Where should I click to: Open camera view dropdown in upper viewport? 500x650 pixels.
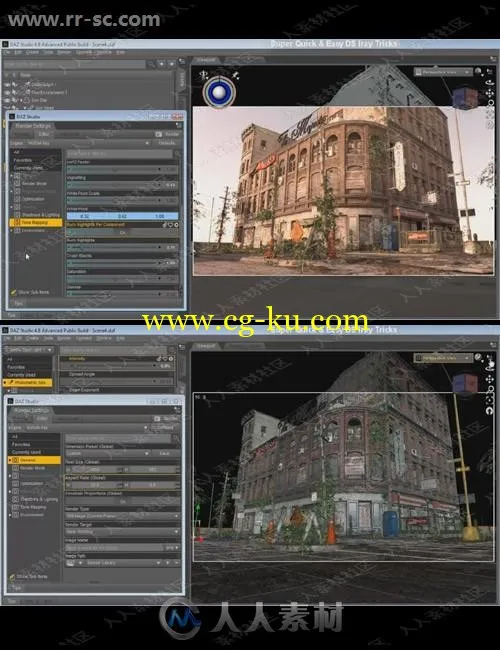click(x=443, y=72)
